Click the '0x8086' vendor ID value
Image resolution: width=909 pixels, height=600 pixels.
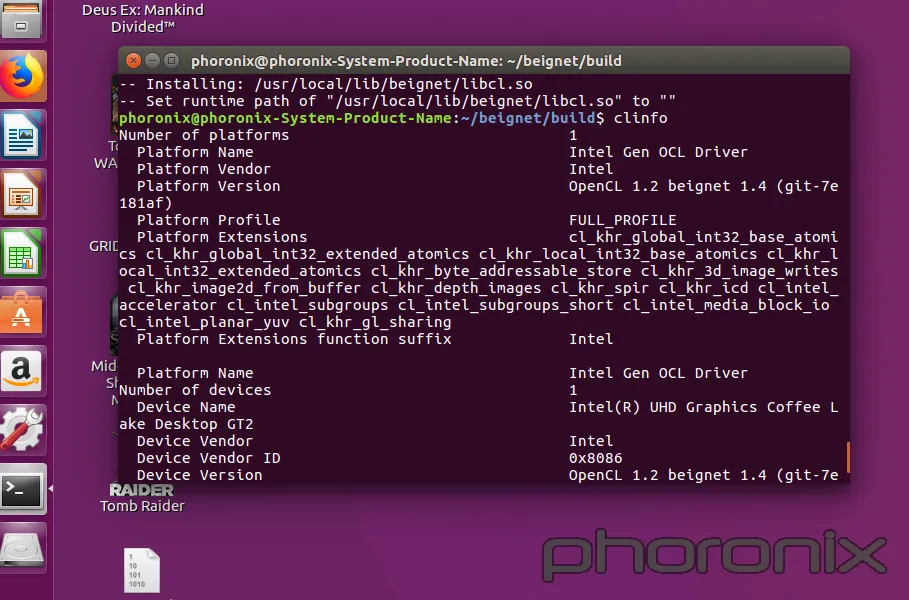click(595, 458)
